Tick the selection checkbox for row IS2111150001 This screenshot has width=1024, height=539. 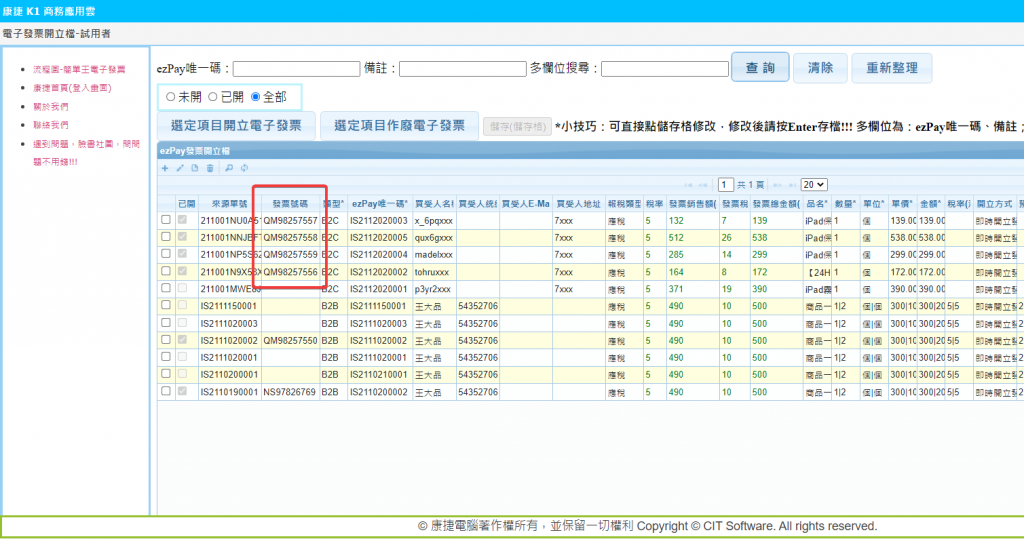[166, 306]
